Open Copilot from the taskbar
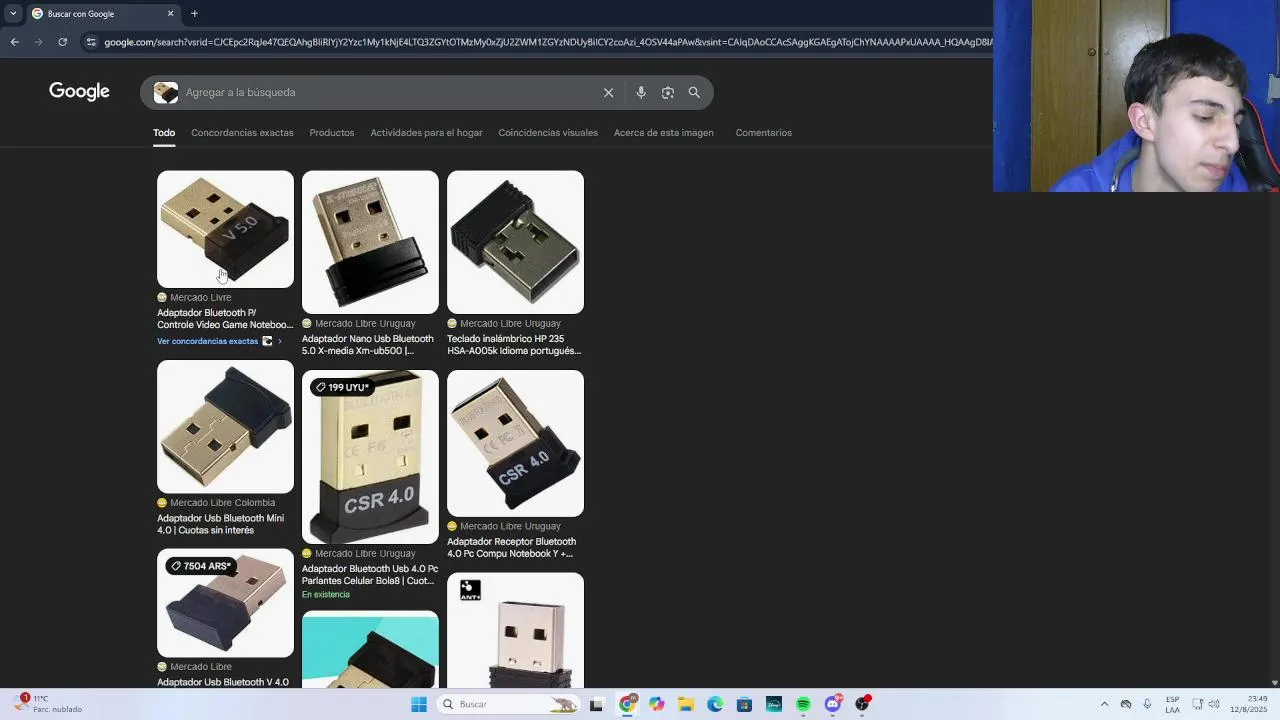Screen dimensions: 1280x720 [656, 704]
